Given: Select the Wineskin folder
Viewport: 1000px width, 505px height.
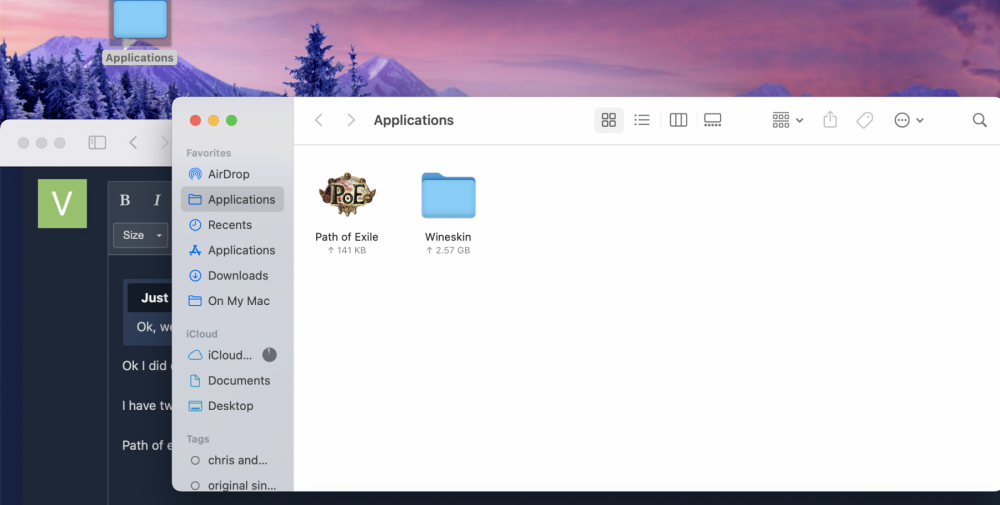Looking at the screenshot, I should coord(448,196).
